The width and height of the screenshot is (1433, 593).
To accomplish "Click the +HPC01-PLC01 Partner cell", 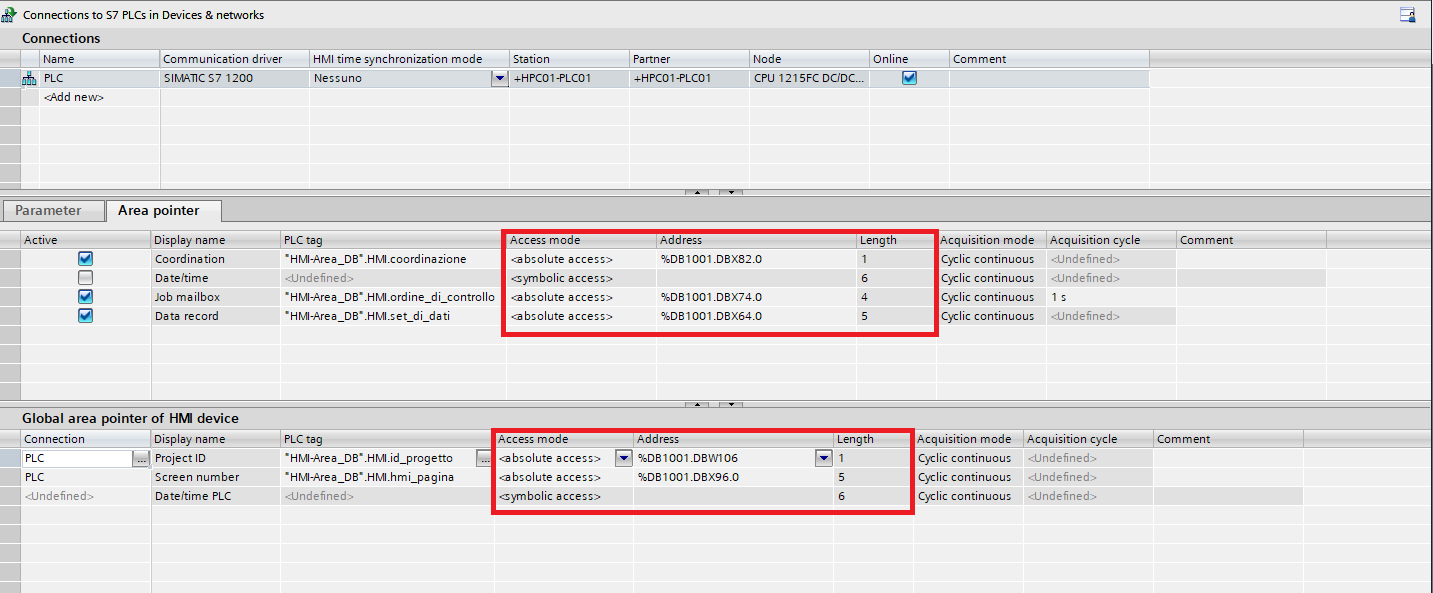I will pyautogui.click(x=689, y=78).
